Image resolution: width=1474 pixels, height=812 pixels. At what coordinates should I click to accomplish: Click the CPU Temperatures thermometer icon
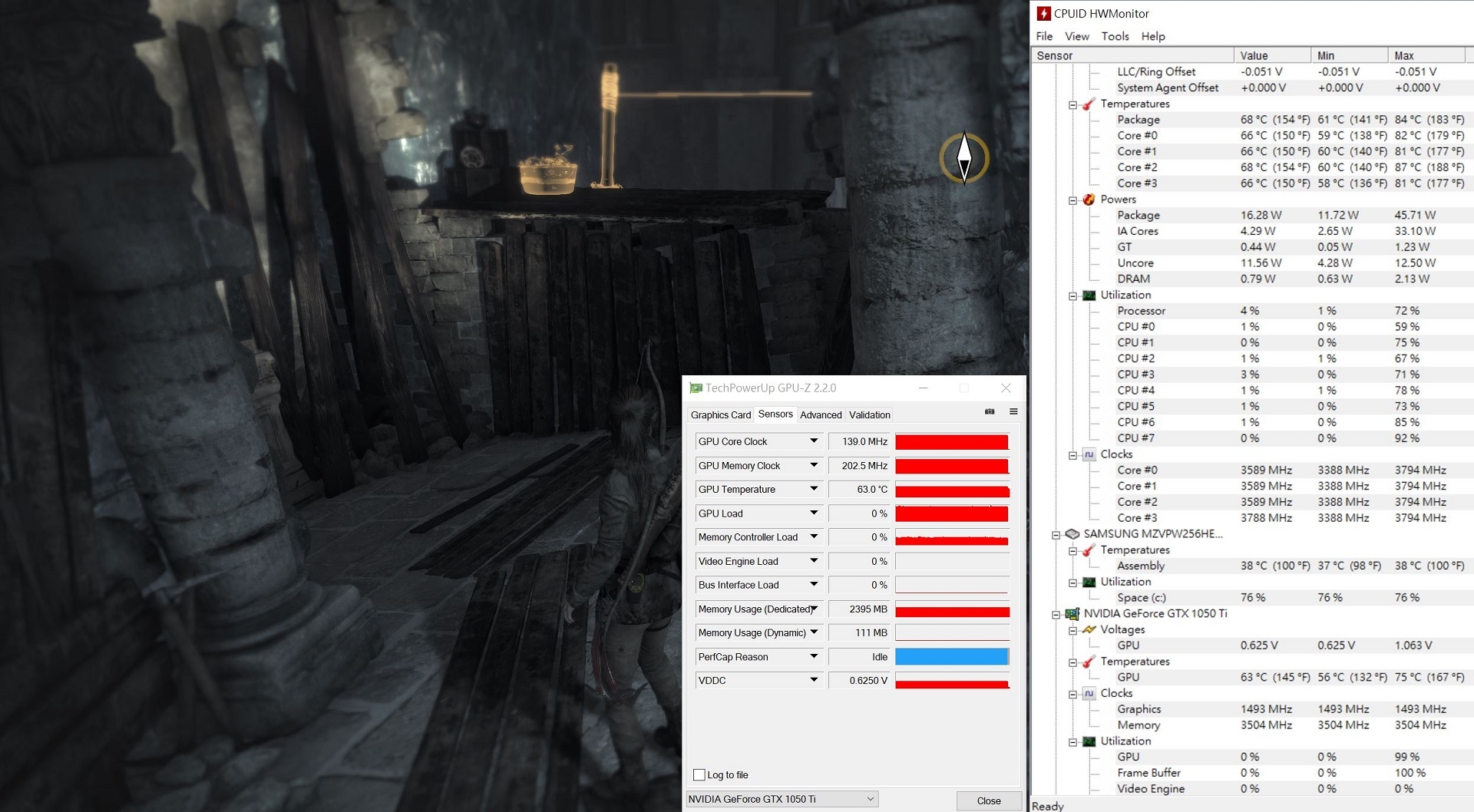[1089, 104]
